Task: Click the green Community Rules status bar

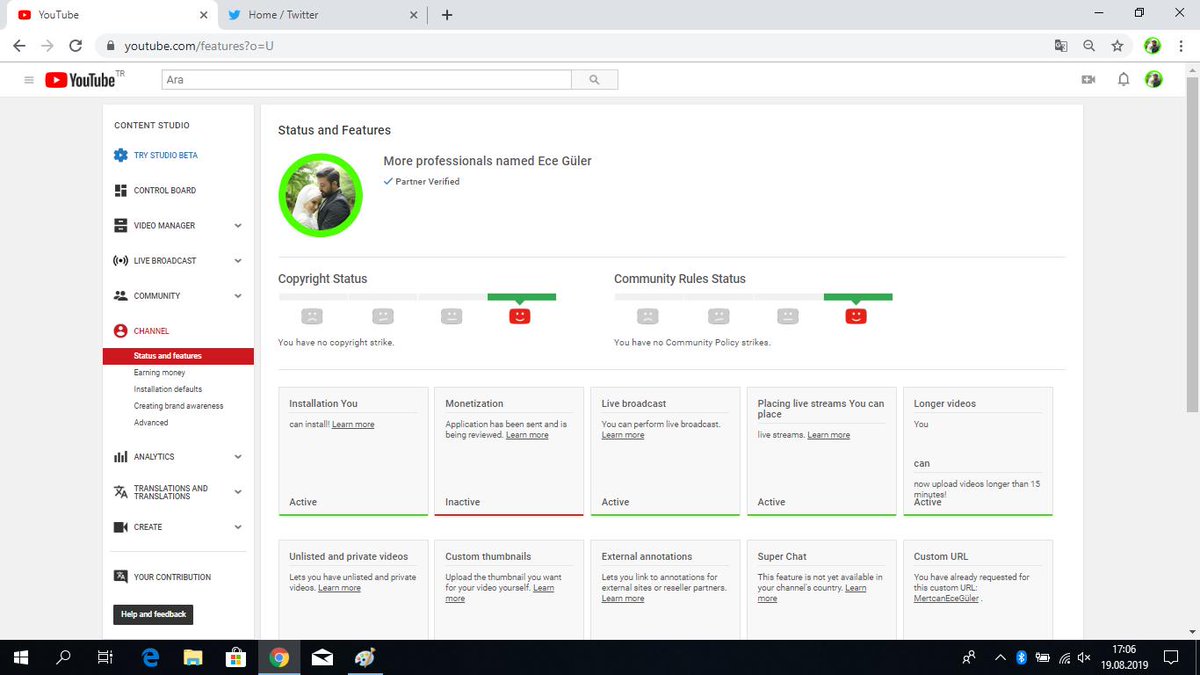Action: (858, 297)
